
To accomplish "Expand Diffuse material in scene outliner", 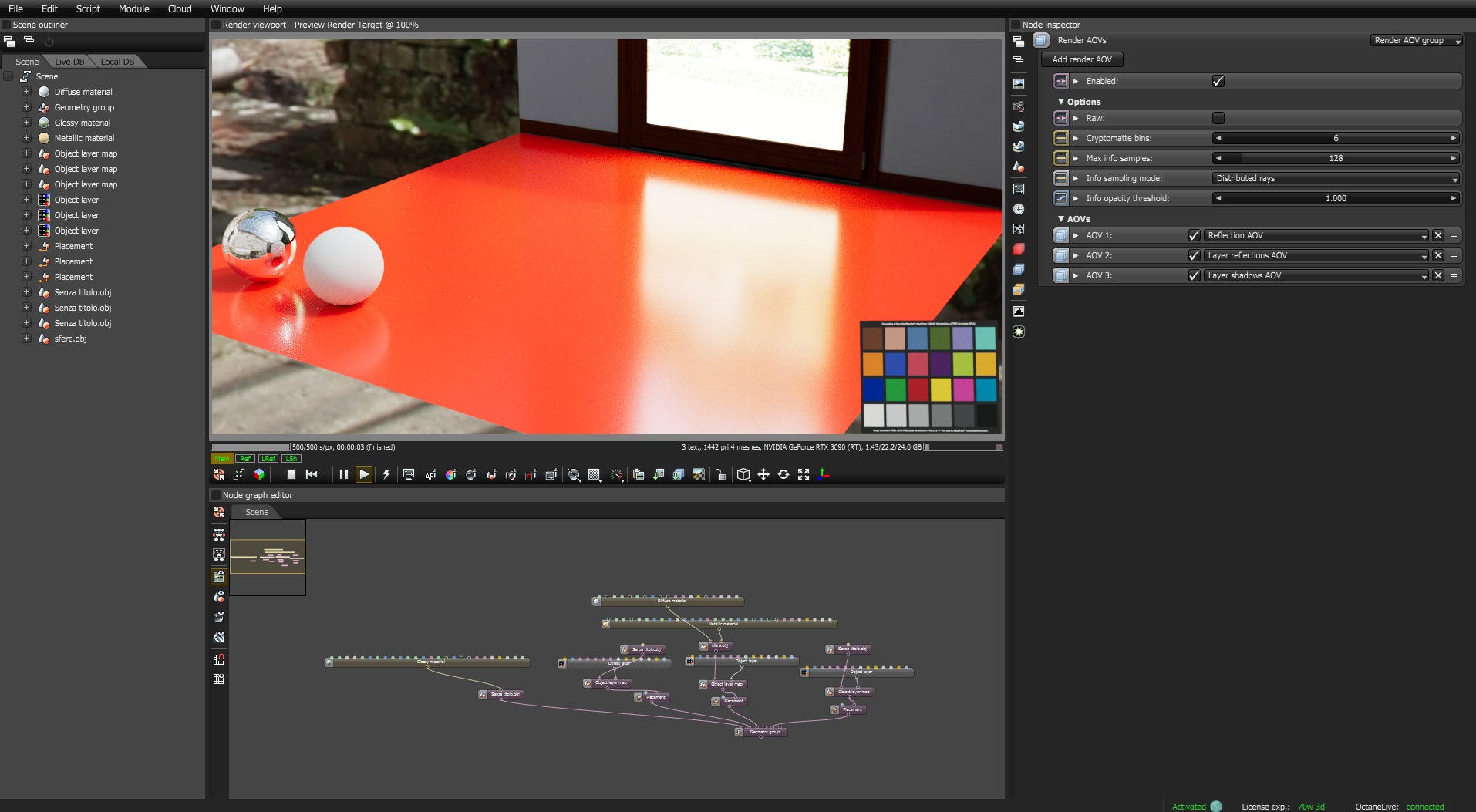I will pos(26,92).
